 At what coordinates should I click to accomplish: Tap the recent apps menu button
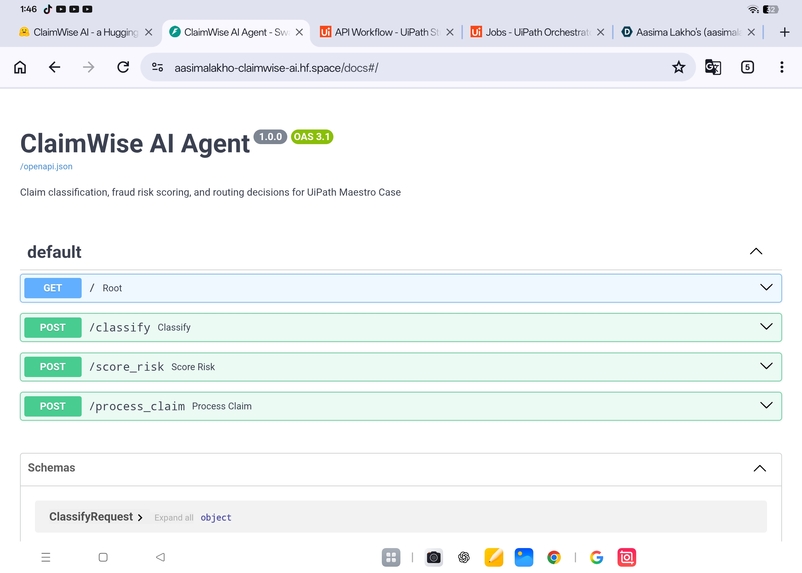point(46,557)
